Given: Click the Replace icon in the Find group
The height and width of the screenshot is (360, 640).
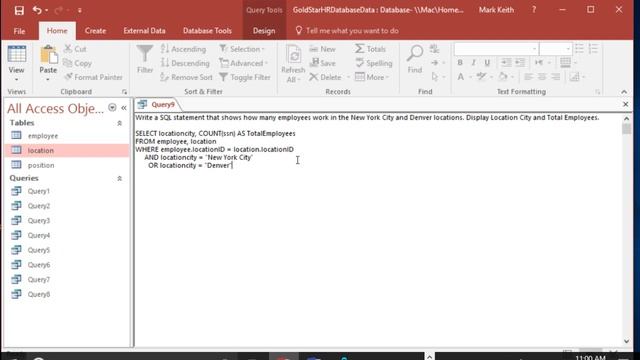Looking at the screenshot, I should click(435, 49).
